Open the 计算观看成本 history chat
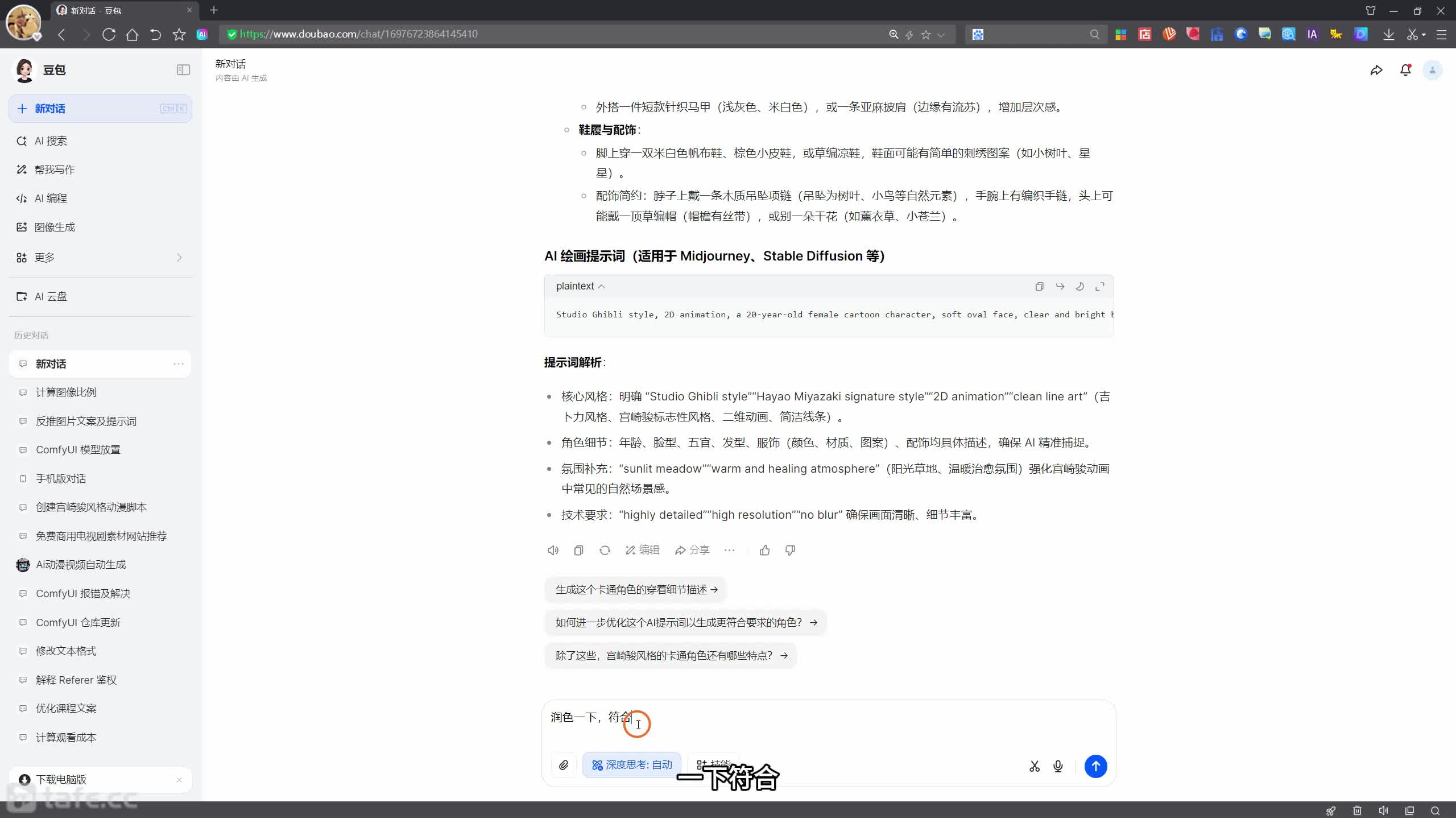 click(x=100, y=738)
